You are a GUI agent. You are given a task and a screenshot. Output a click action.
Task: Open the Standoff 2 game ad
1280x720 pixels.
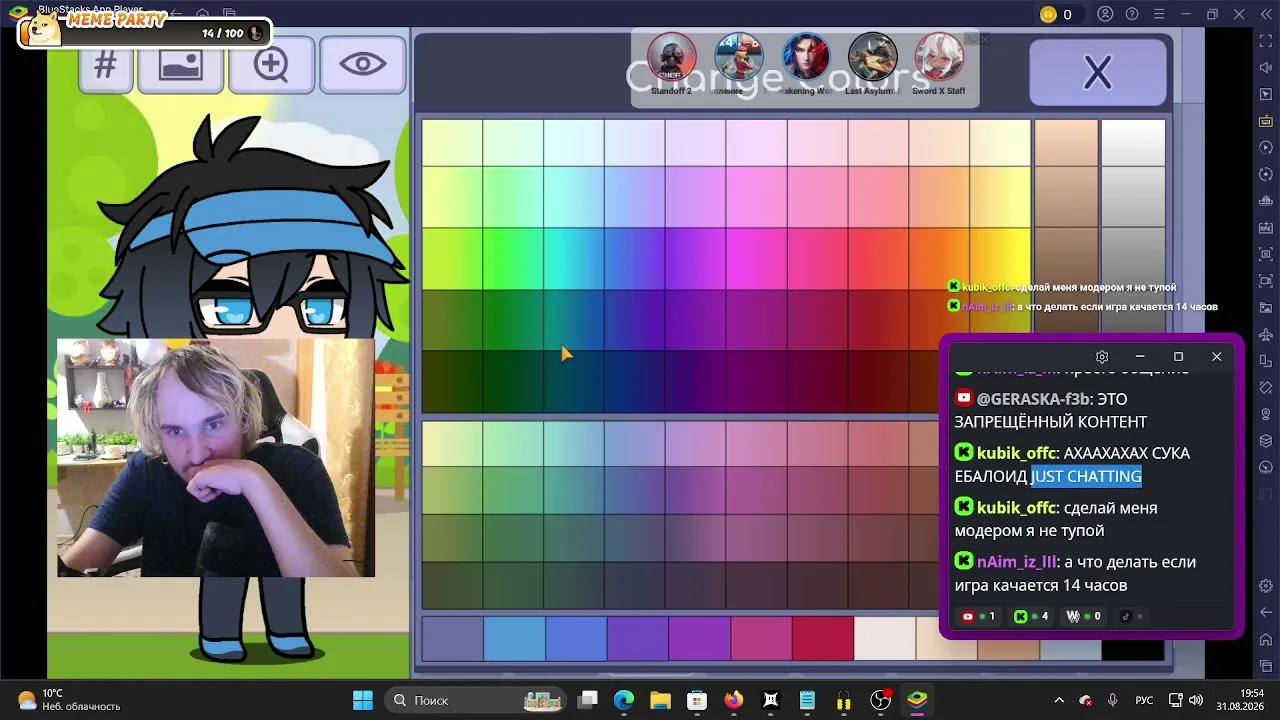tap(671, 64)
